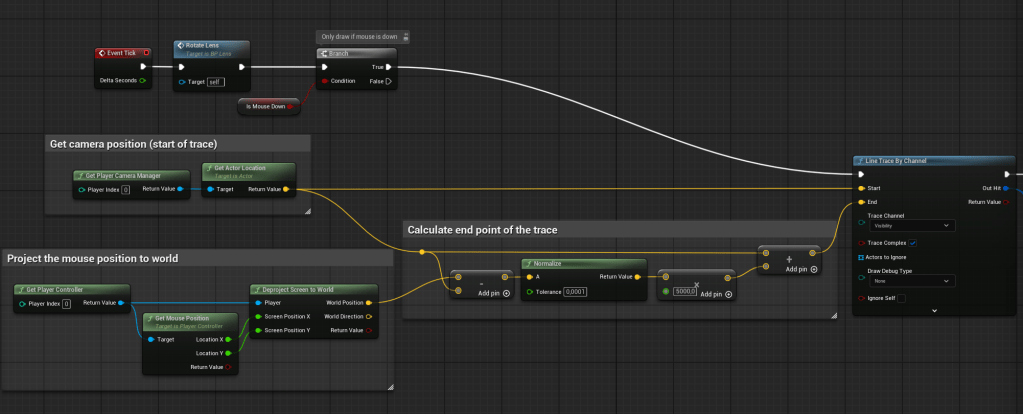Click the Normalize Tolerance value field
The height and width of the screenshot is (414, 1023).
tap(574, 291)
